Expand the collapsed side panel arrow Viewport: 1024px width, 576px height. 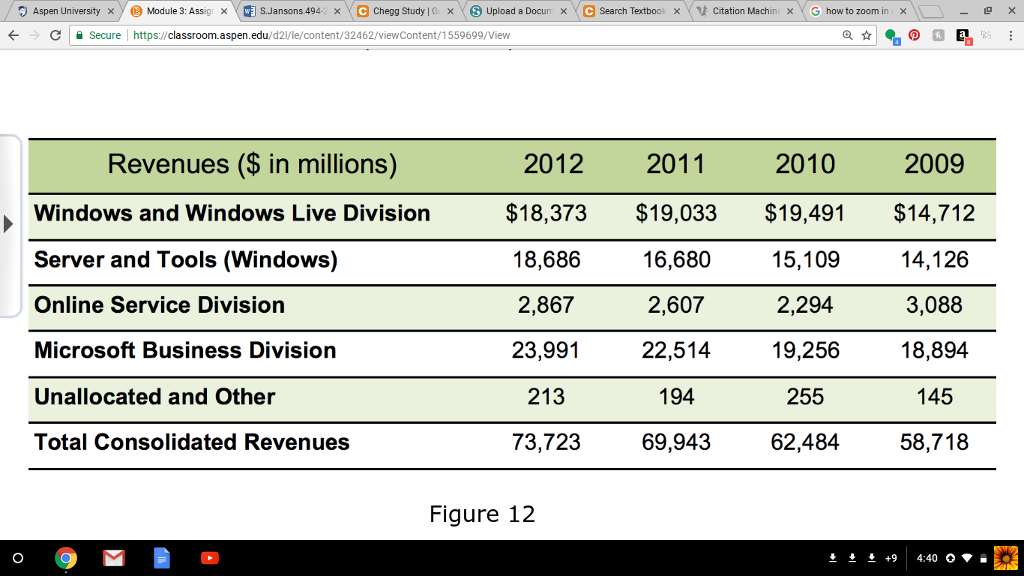click(x=8, y=224)
